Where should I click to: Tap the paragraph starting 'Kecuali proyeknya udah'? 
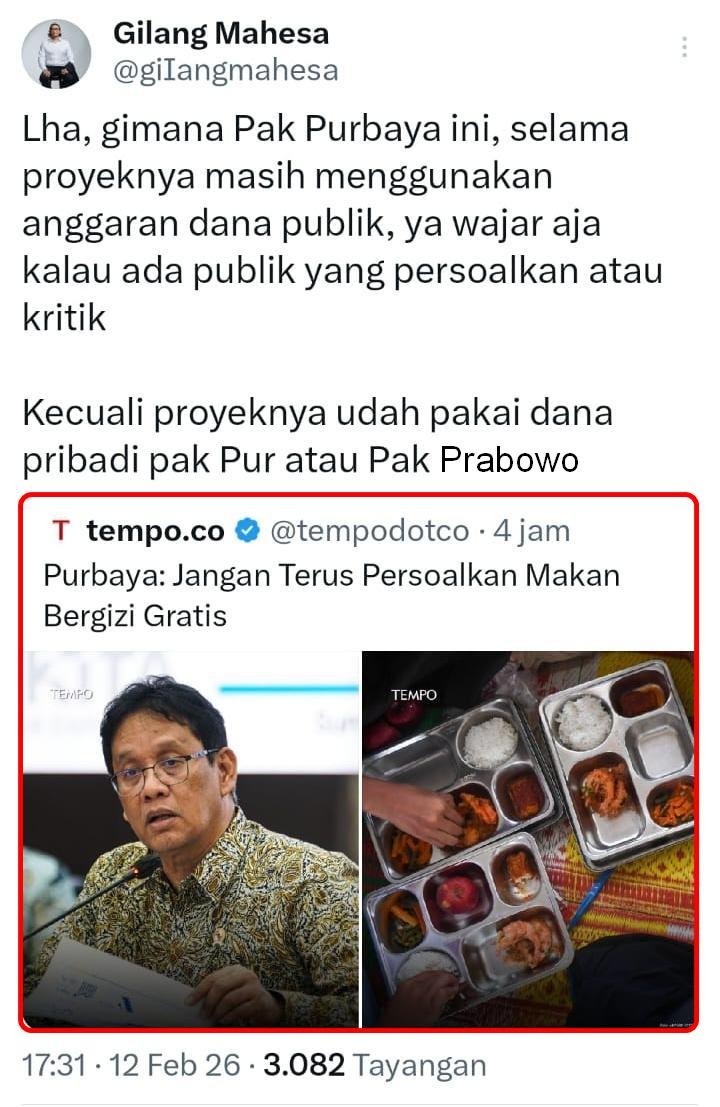pos(317,436)
